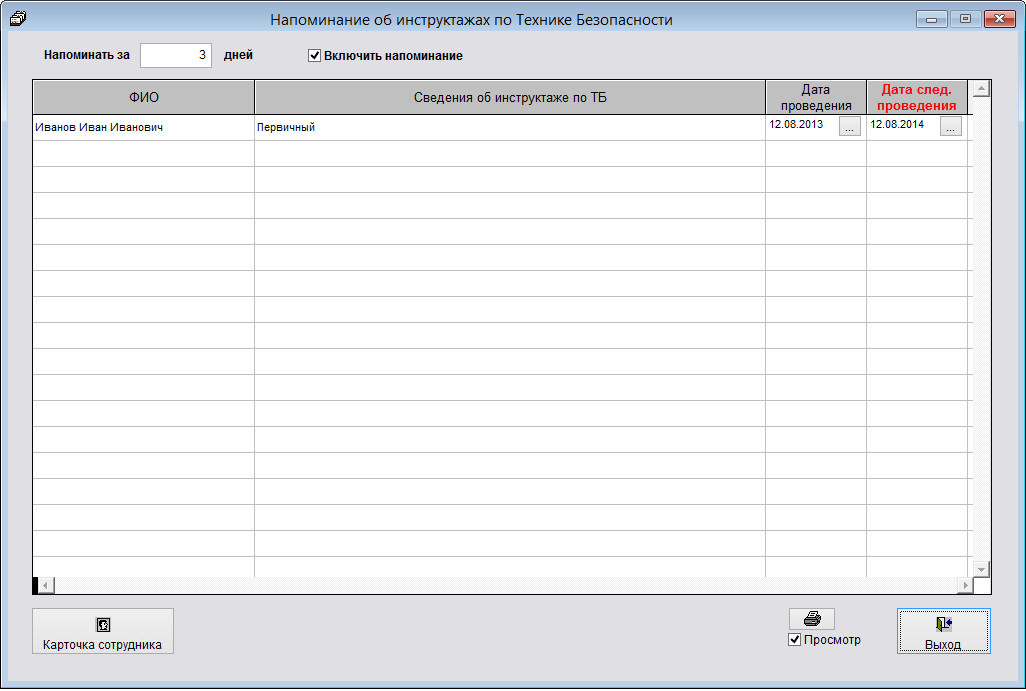Toggle the Просмотр preview checkbox
This screenshot has width=1026, height=691.
pyautogui.click(x=794, y=639)
